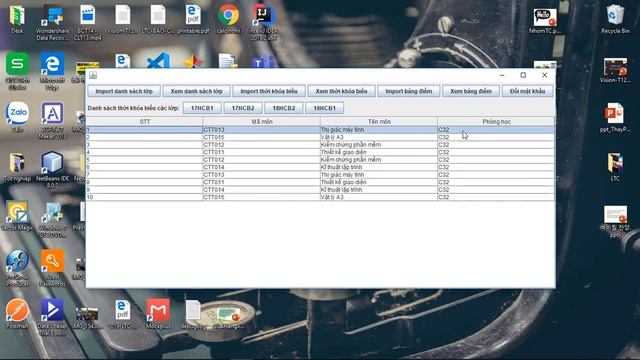The width and height of the screenshot is (640, 360).
Task: Open the Wondershare Data Recovery shortcut
Action: (53, 22)
